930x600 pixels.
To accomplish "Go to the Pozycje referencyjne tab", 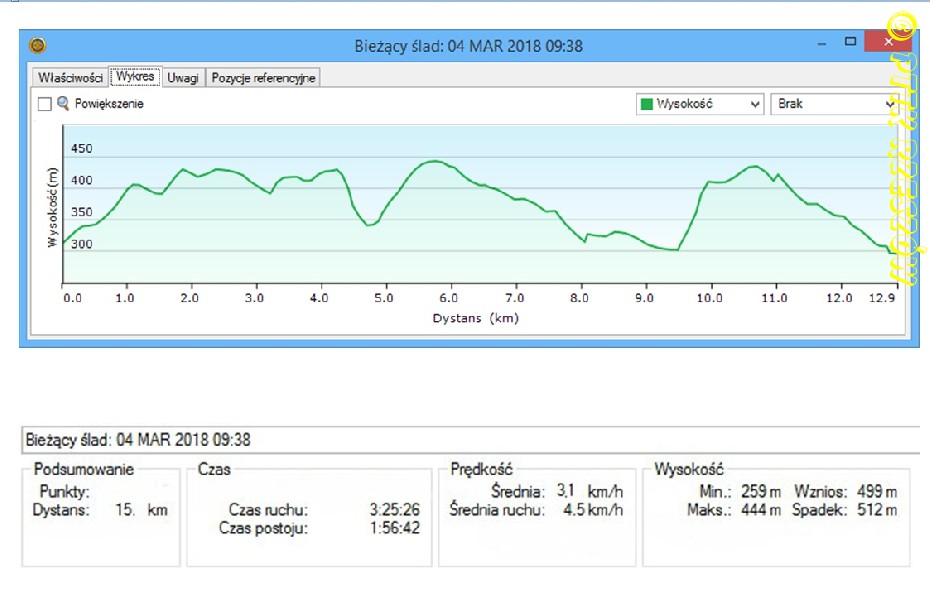I will 263,77.
